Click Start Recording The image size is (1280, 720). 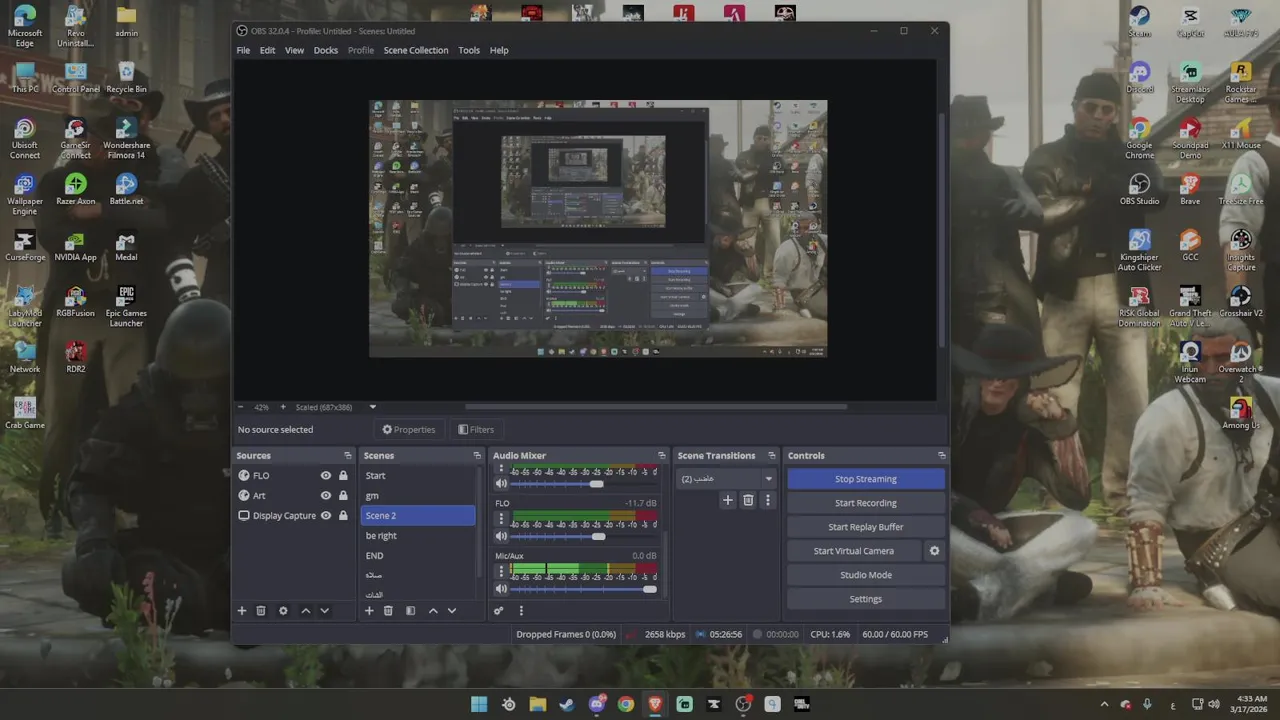pos(866,503)
